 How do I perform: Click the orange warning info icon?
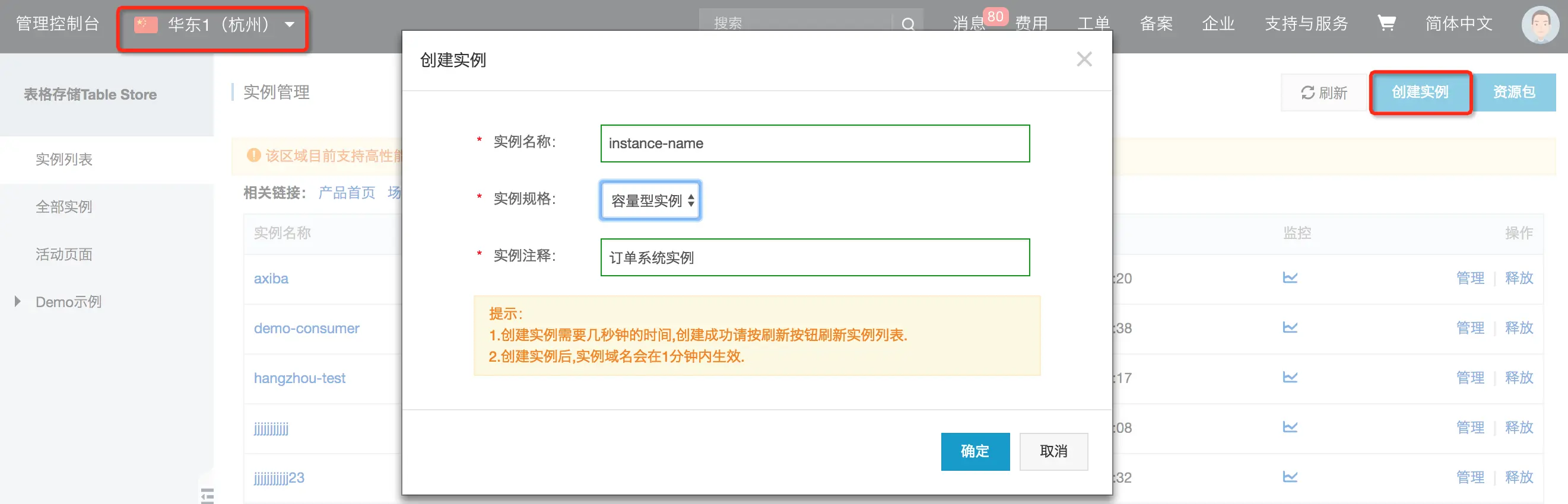[x=253, y=155]
